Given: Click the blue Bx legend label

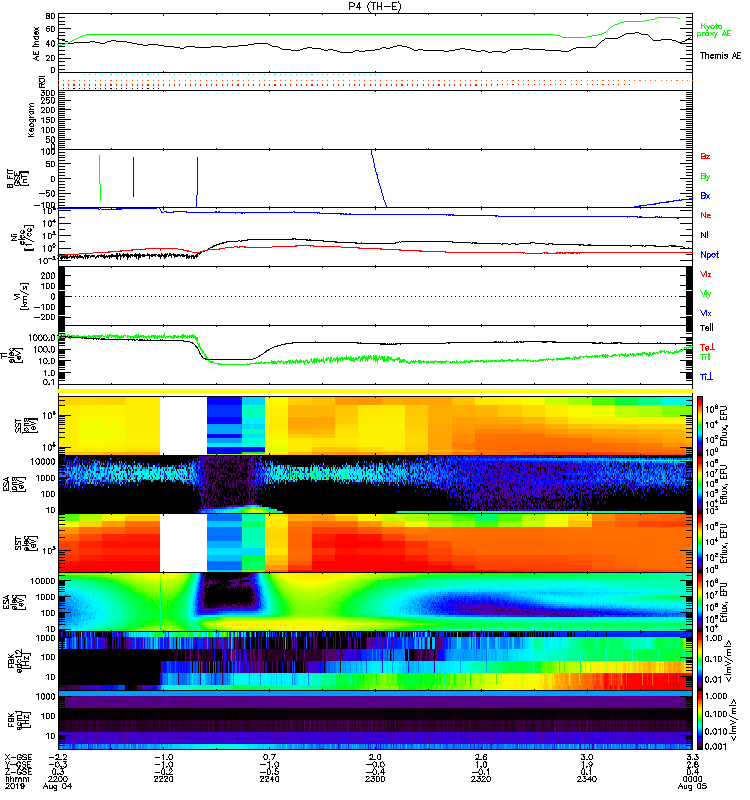Looking at the screenshot, I should (705, 196).
